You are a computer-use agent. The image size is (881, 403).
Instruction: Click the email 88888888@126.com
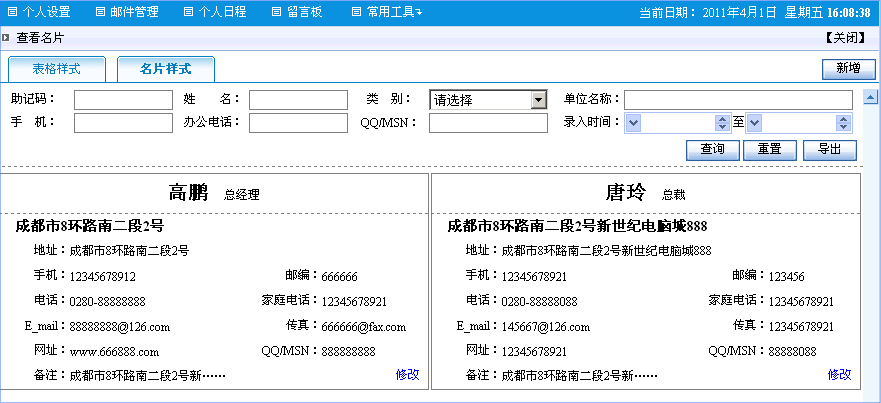point(120,327)
